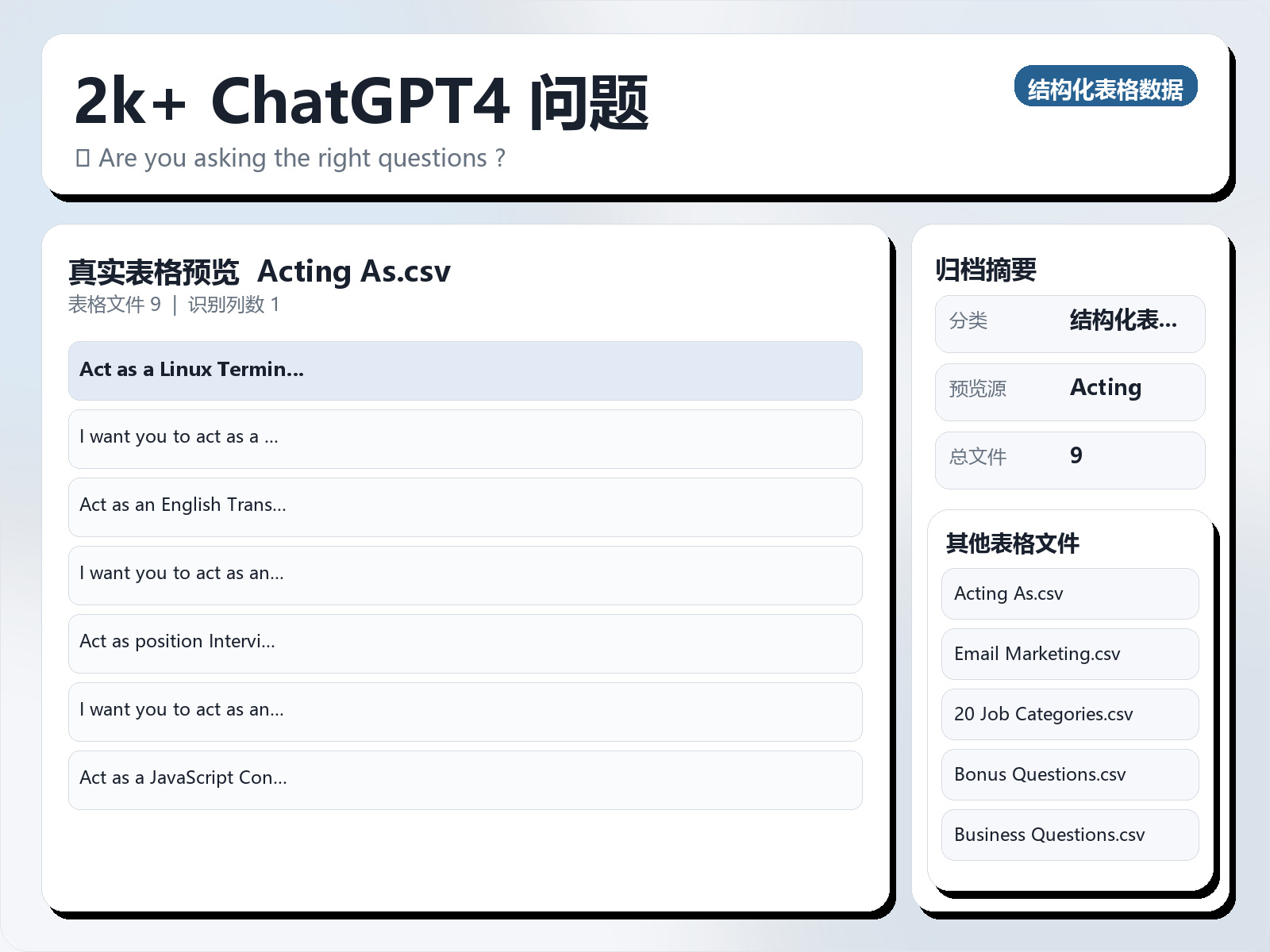The height and width of the screenshot is (952, 1270).
Task: Click the 结构化表格数据 badge
Action: point(1106,88)
